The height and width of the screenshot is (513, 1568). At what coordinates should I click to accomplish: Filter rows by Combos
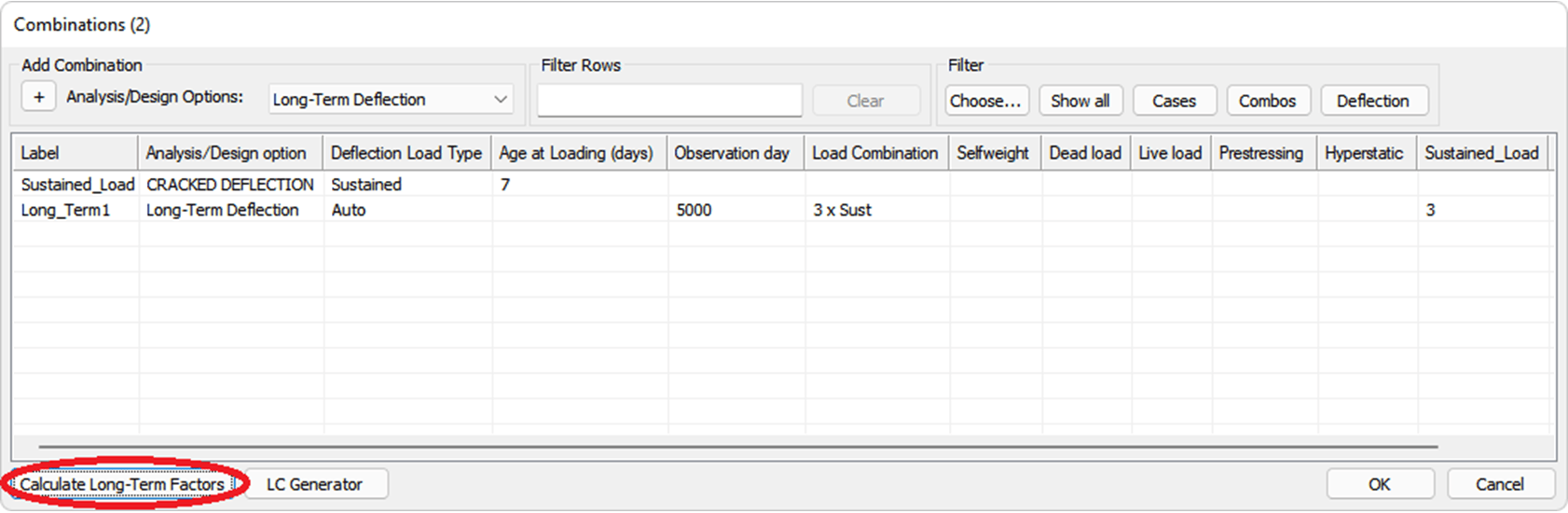click(1267, 101)
